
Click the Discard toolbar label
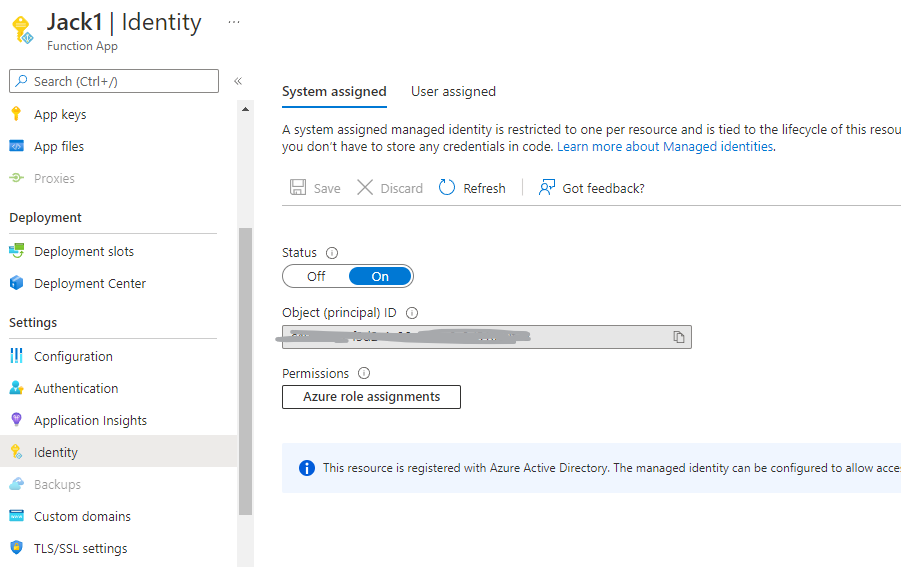[x=402, y=188]
